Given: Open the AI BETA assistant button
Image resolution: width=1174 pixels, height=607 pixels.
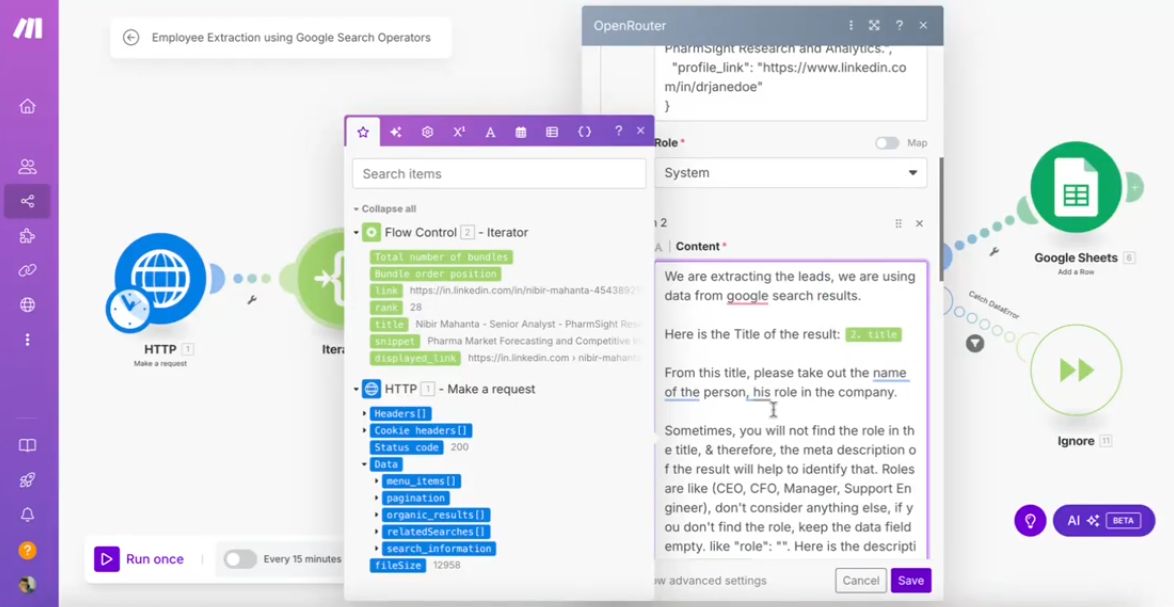Looking at the screenshot, I should click(x=1104, y=520).
